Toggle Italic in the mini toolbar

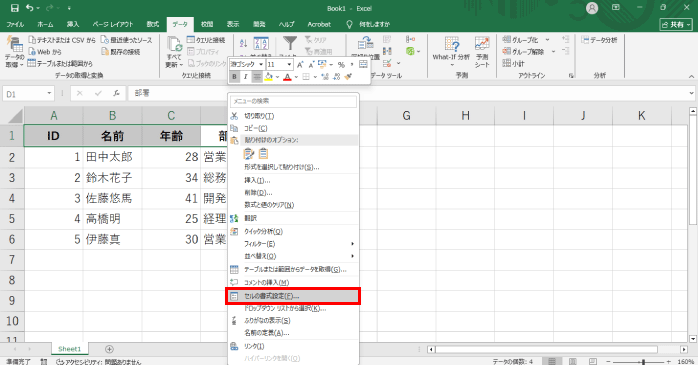pos(245,77)
